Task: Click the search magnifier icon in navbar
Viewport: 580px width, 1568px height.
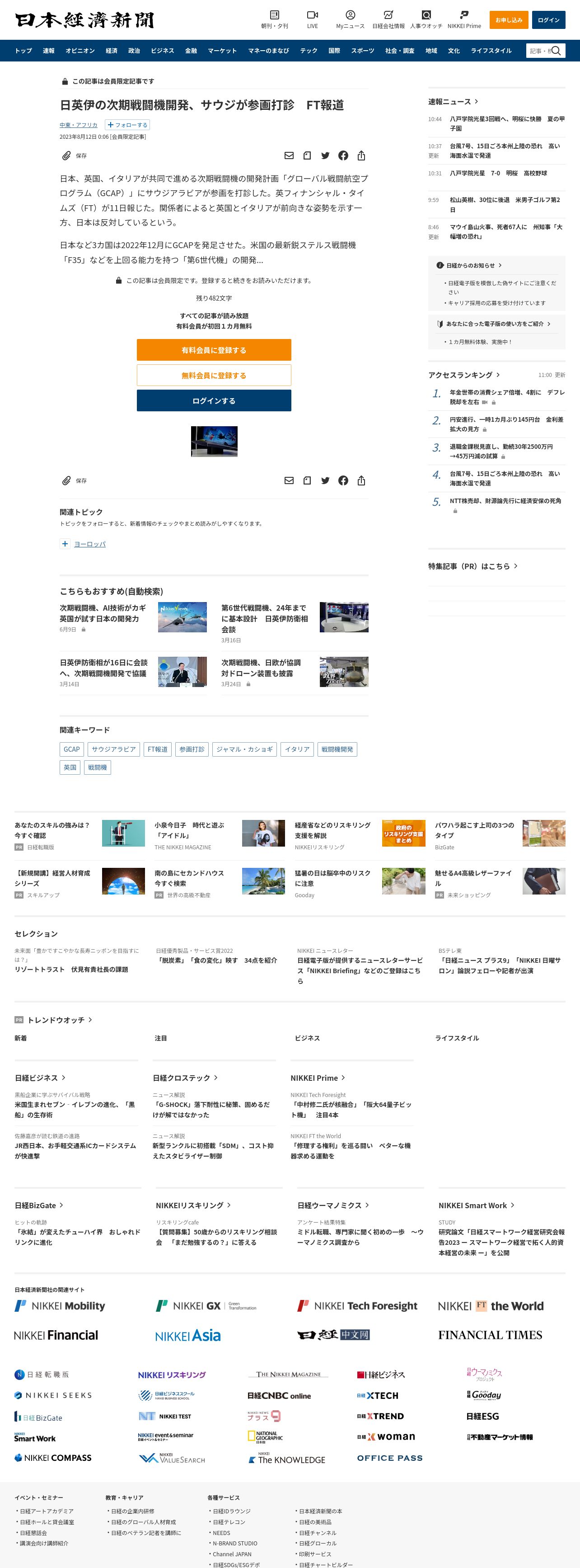Action: (x=556, y=51)
